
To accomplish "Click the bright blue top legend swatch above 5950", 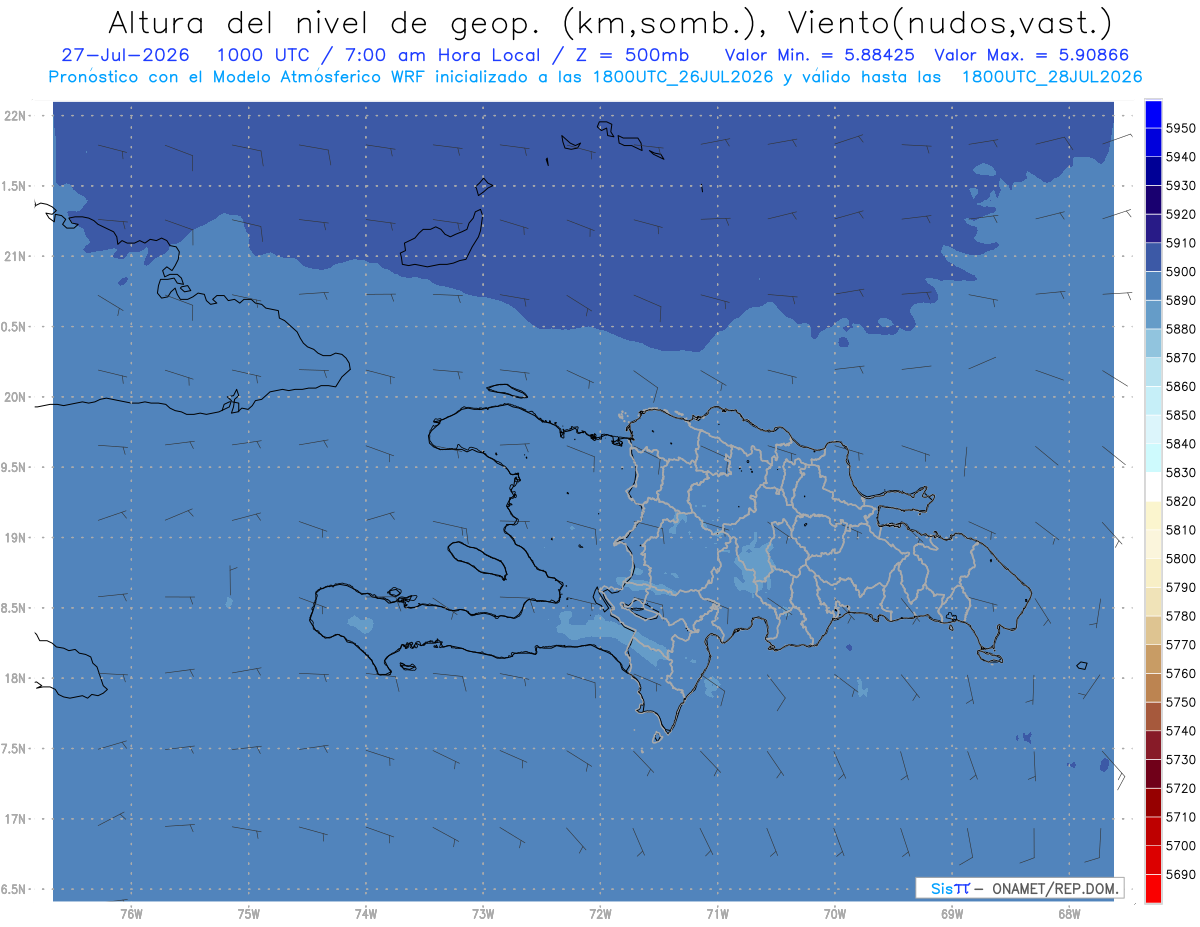I will (1152, 114).
